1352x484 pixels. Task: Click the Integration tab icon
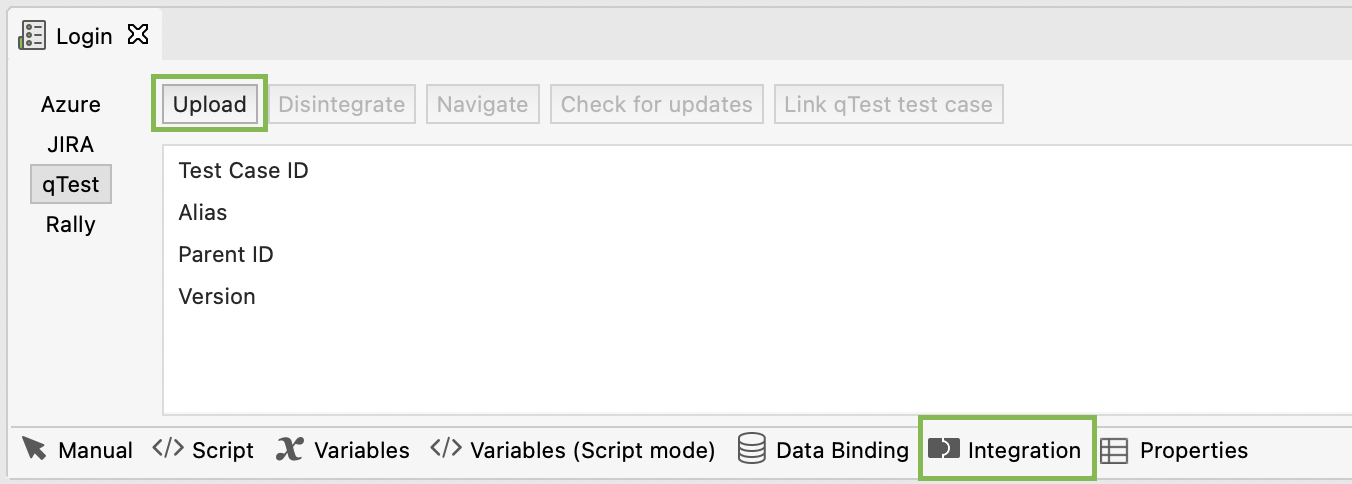(x=943, y=449)
